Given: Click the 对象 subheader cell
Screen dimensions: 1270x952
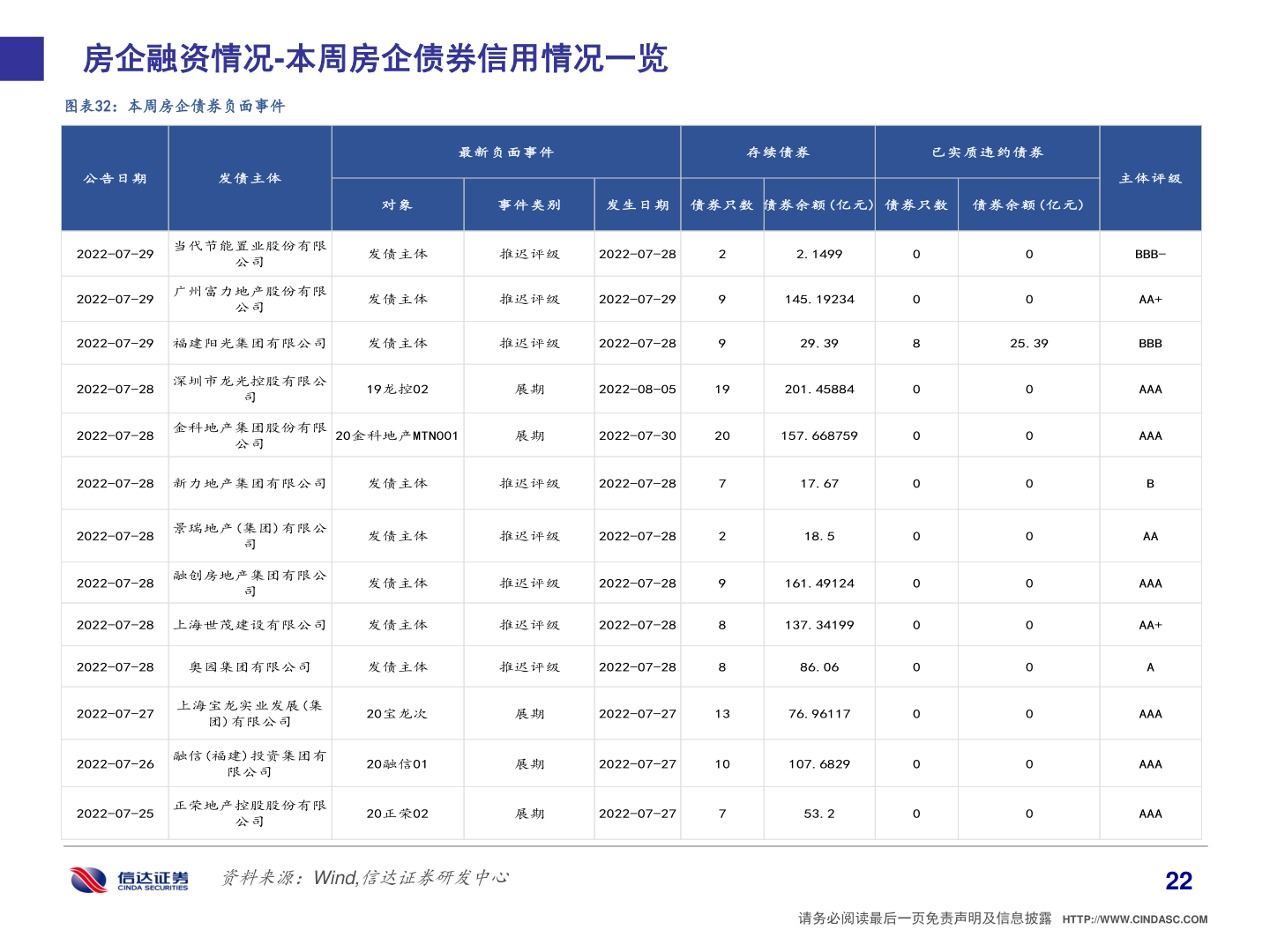Looking at the screenshot, I should tap(397, 204).
